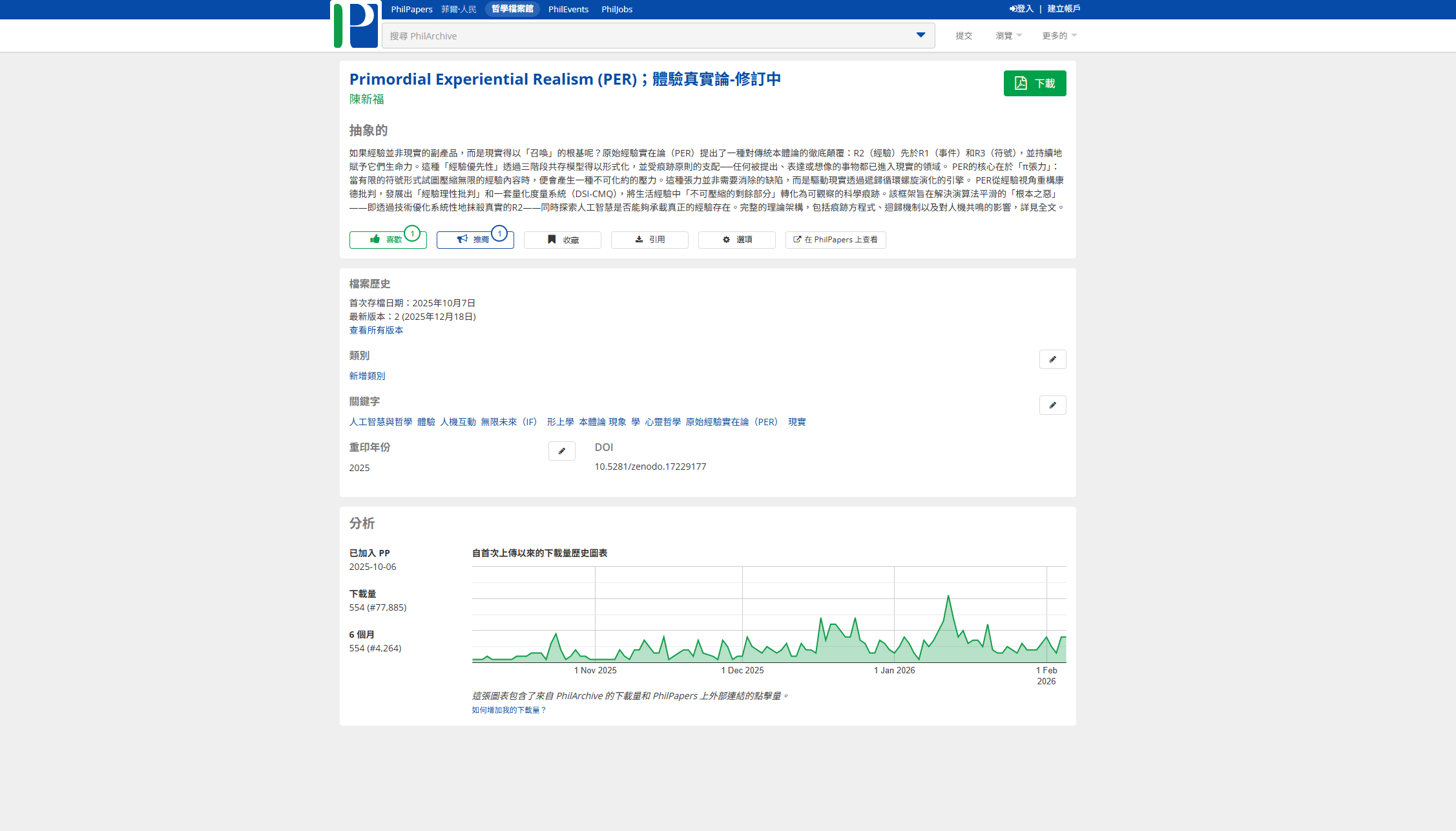The height and width of the screenshot is (831, 1456).
Task: Click the pencil edit icon for 重印年份
Action: point(561,451)
